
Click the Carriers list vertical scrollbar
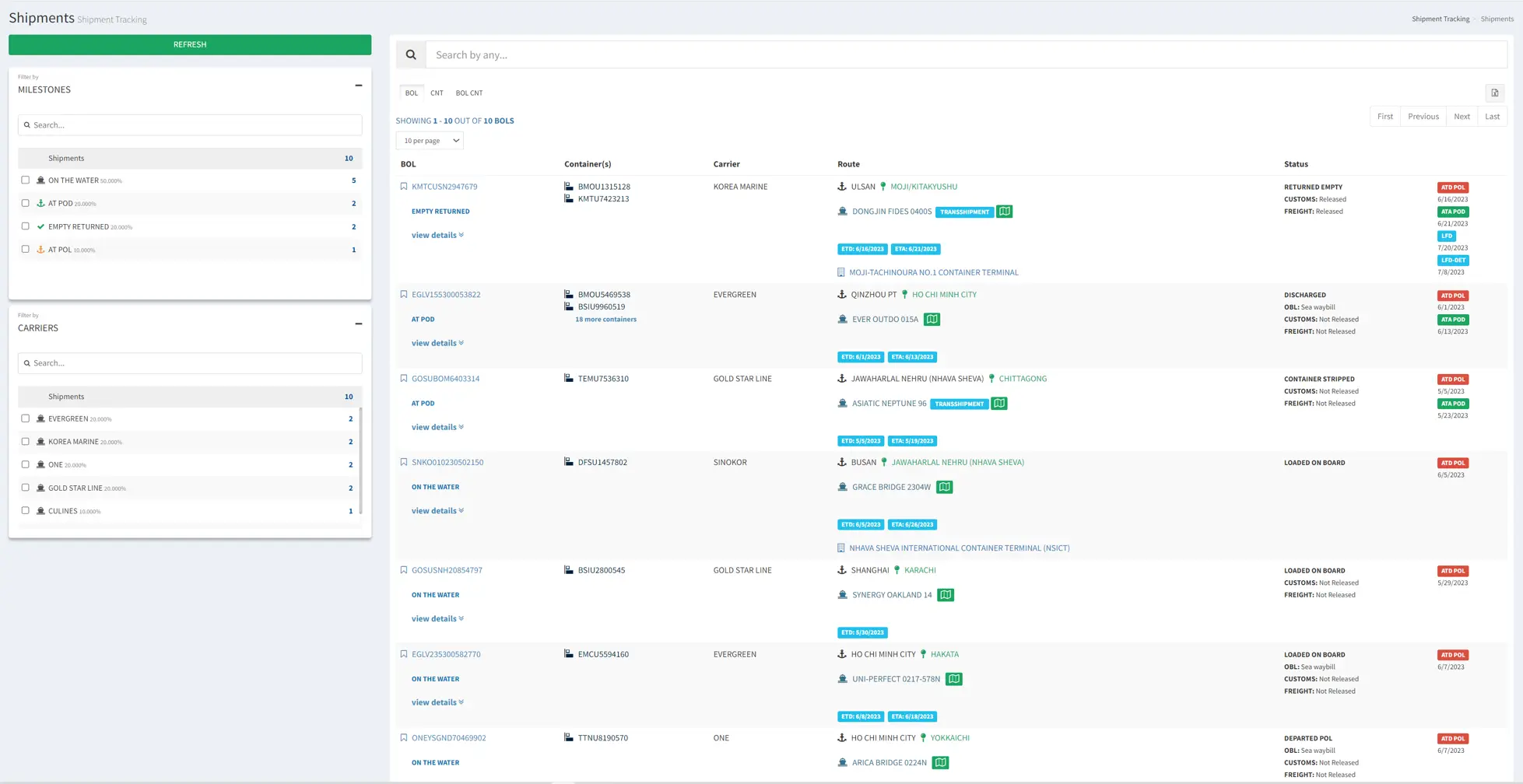pos(360,460)
